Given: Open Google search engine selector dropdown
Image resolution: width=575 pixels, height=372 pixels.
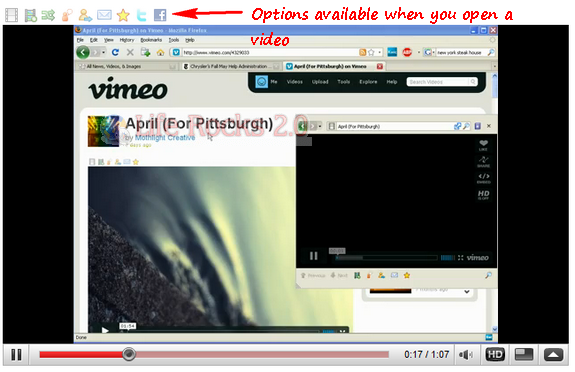Looking at the screenshot, I should pos(429,52).
